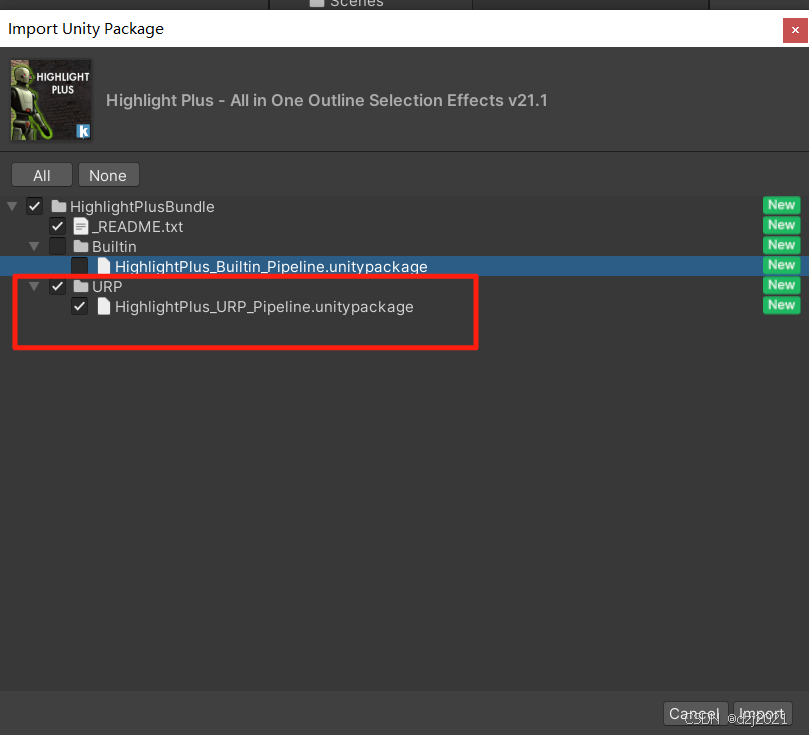Click the URP_Pipeline unitypackage file icon

tap(104, 306)
